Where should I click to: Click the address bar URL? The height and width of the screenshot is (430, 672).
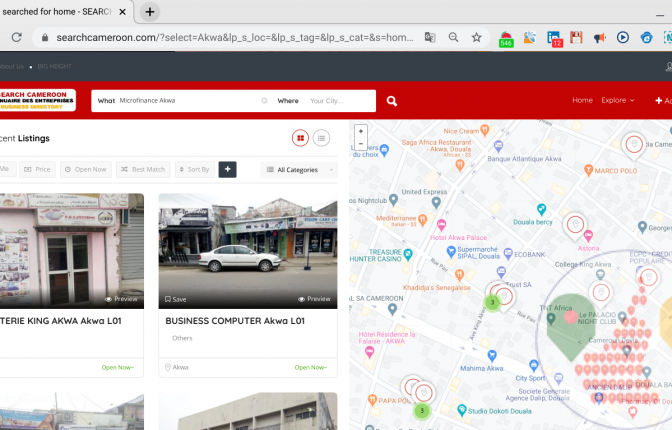pos(234,37)
